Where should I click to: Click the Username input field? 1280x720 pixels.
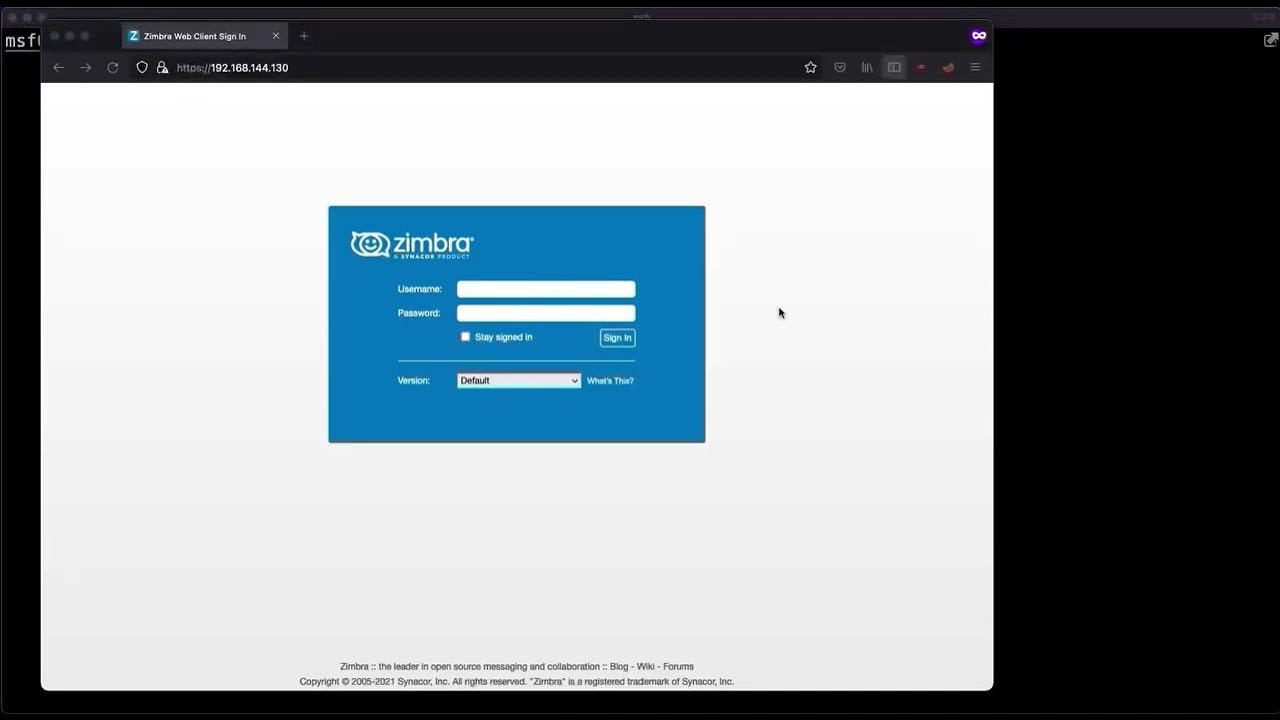pyautogui.click(x=546, y=289)
